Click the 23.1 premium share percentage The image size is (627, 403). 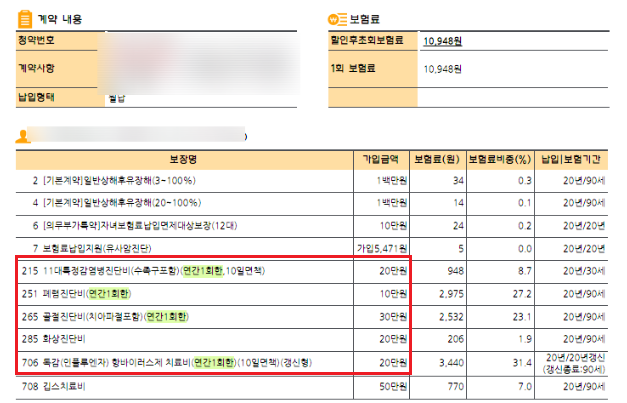(522, 317)
